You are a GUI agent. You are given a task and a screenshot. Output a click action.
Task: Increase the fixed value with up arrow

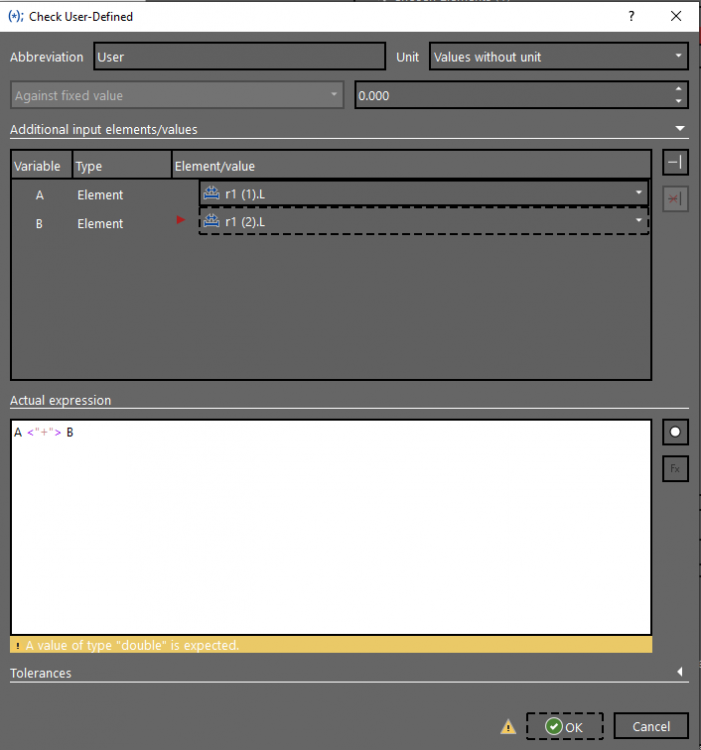point(679,89)
